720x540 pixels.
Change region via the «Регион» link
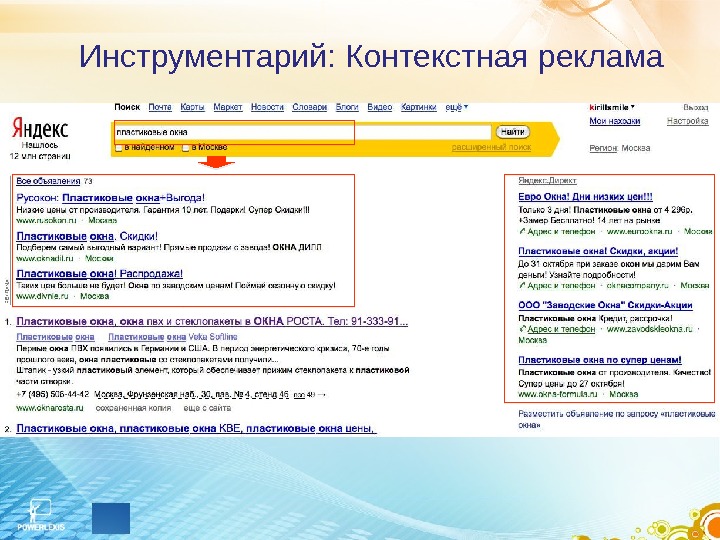(x=603, y=148)
